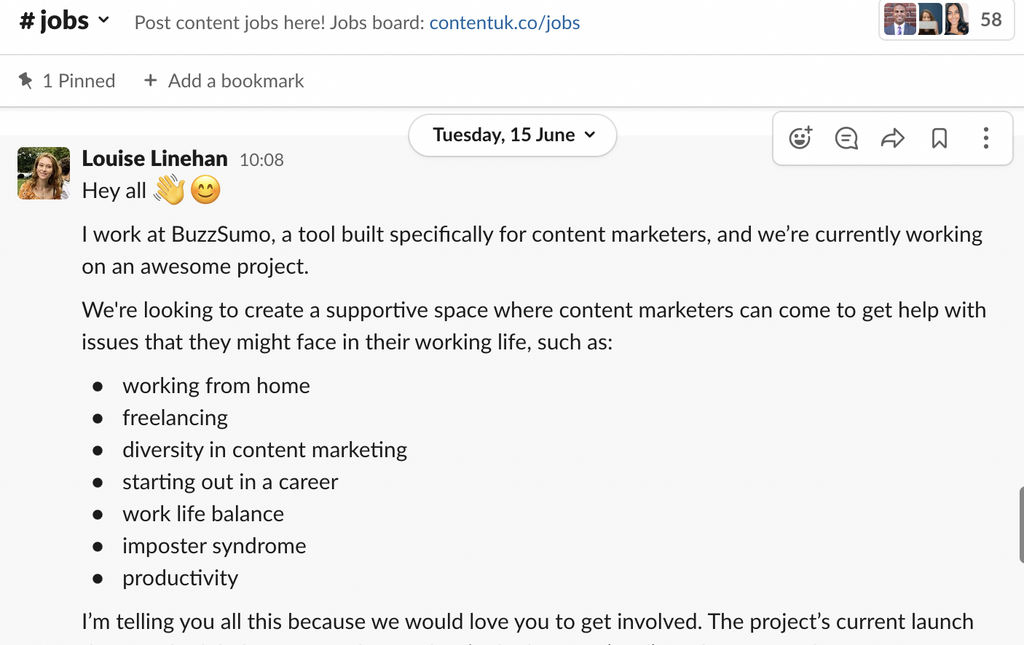Save the message with the bookmark icon
1024x645 pixels.
pyautogui.click(x=939, y=138)
